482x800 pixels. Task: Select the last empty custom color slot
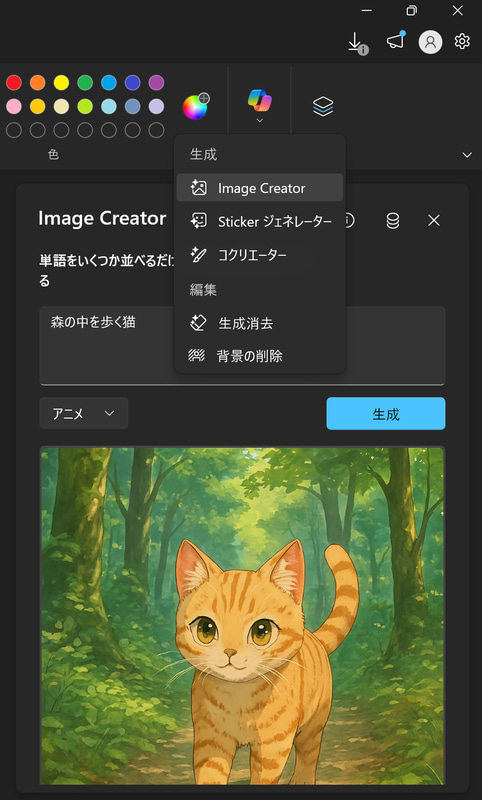[x=156, y=130]
